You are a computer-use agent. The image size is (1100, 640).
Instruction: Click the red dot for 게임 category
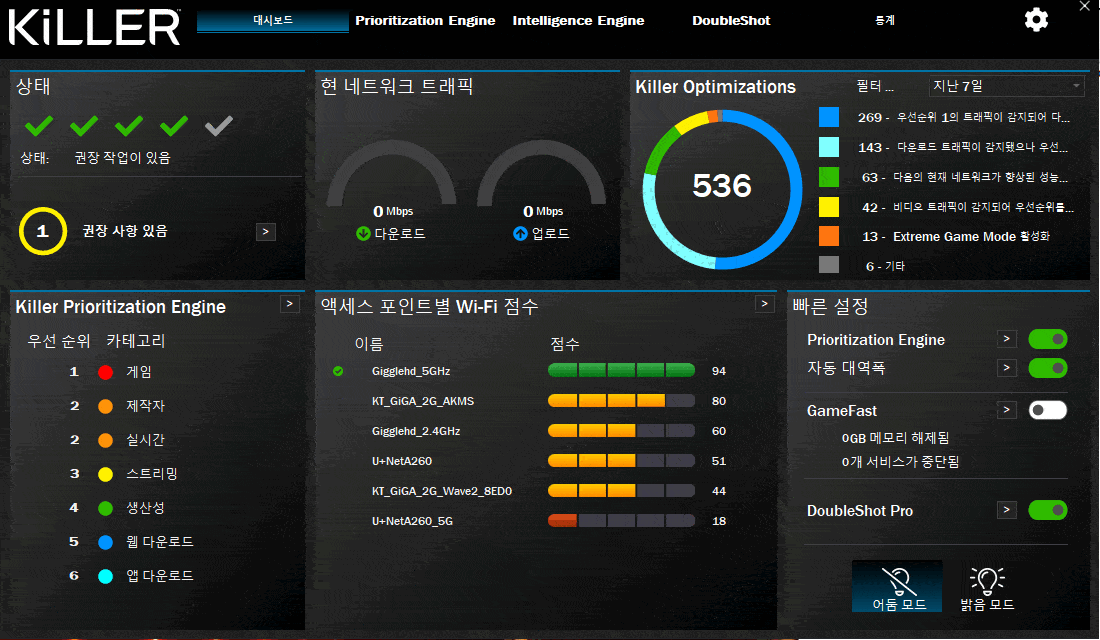point(105,372)
